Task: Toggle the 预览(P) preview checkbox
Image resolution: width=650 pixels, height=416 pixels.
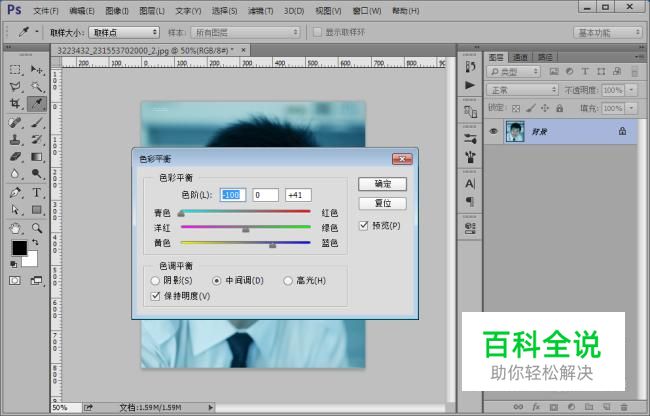Action: coord(364,225)
